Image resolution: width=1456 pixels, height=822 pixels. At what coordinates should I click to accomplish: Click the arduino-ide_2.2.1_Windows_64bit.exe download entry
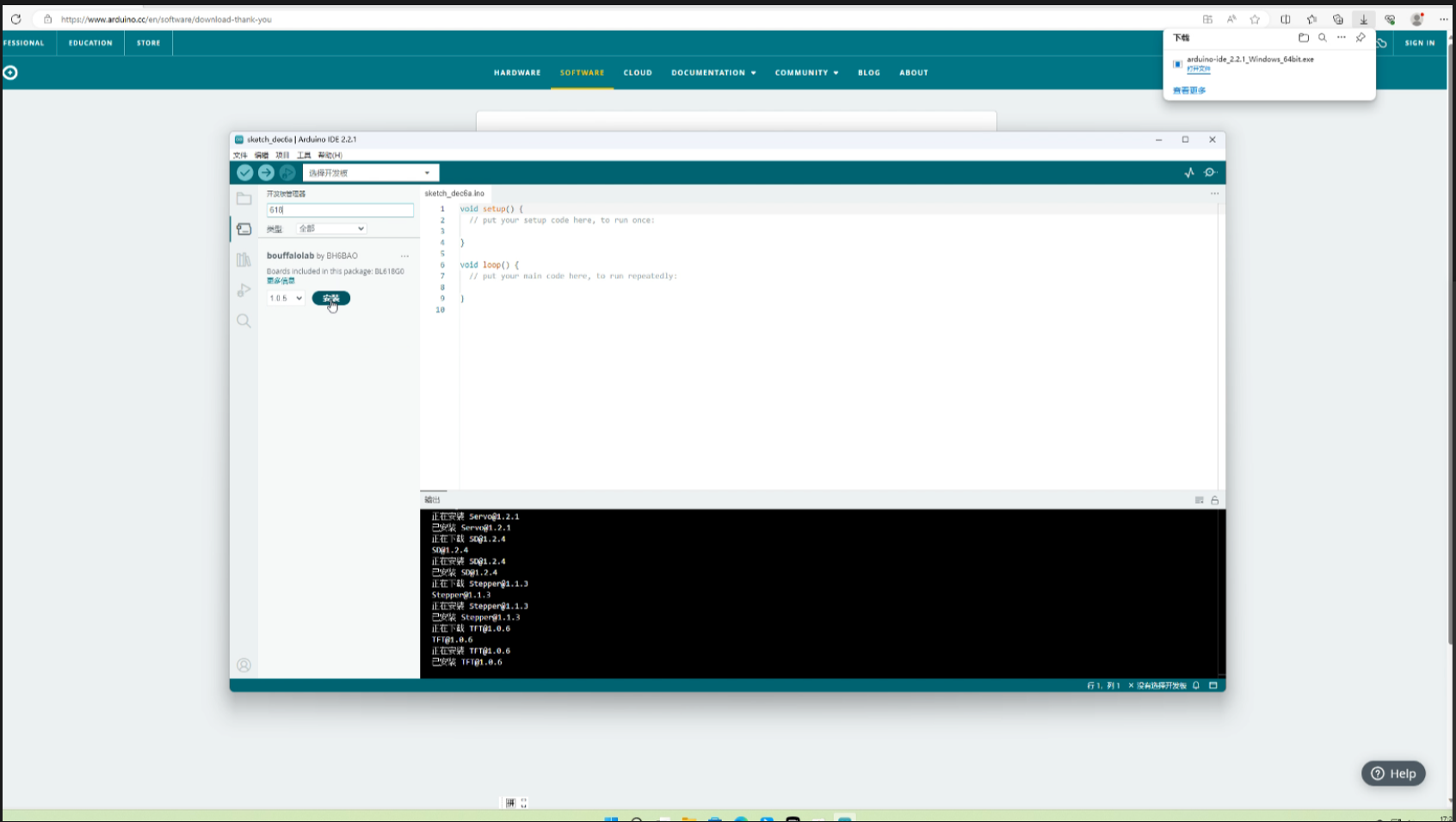pos(1249,59)
